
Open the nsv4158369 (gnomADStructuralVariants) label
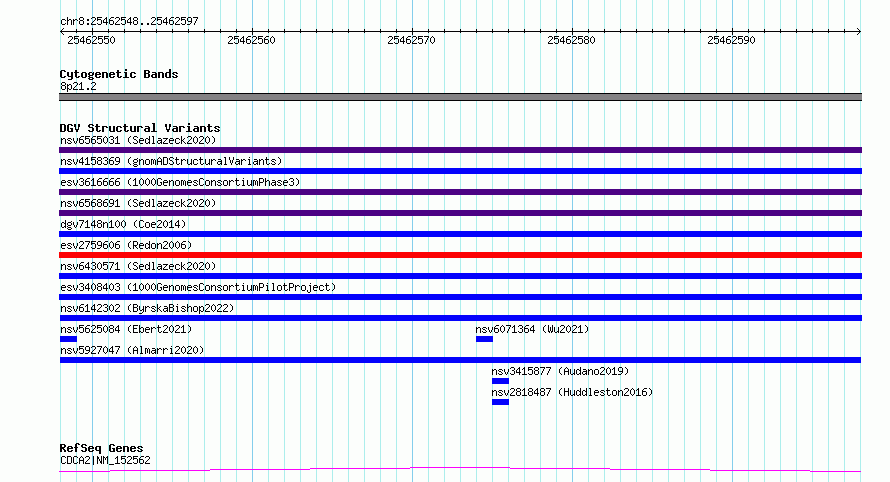click(x=171, y=161)
